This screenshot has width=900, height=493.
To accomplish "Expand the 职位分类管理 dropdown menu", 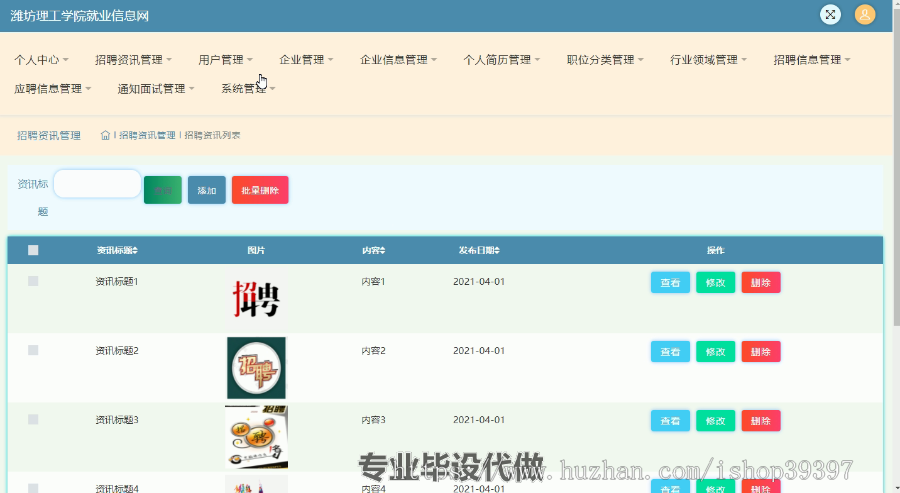I will (x=605, y=60).
